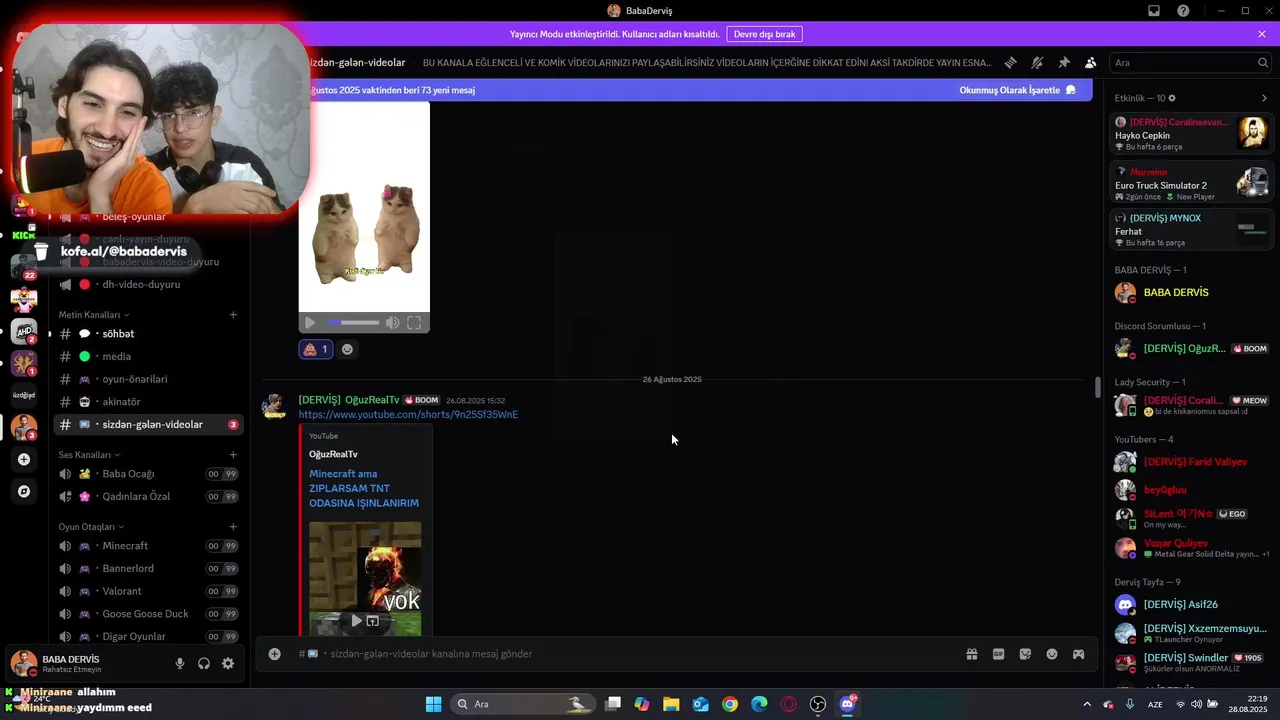Toggle the member list icon
Image resolution: width=1280 pixels, height=720 pixels.
point(1090,62)
